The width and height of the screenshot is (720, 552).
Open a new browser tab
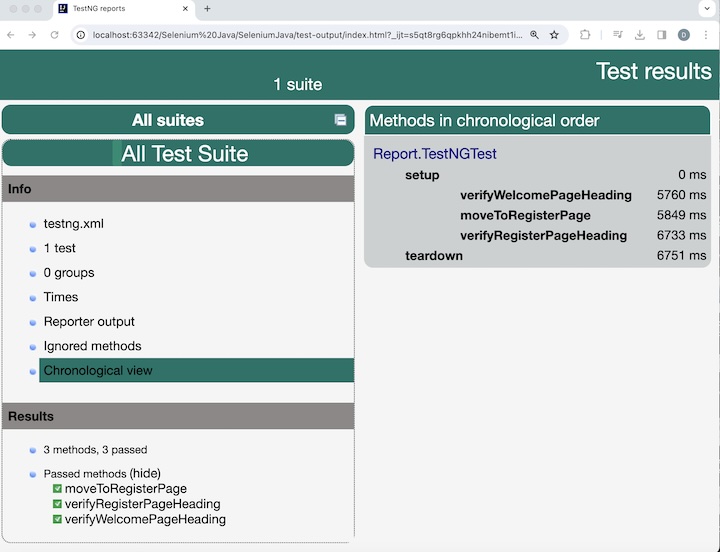[x=207, y=9]
